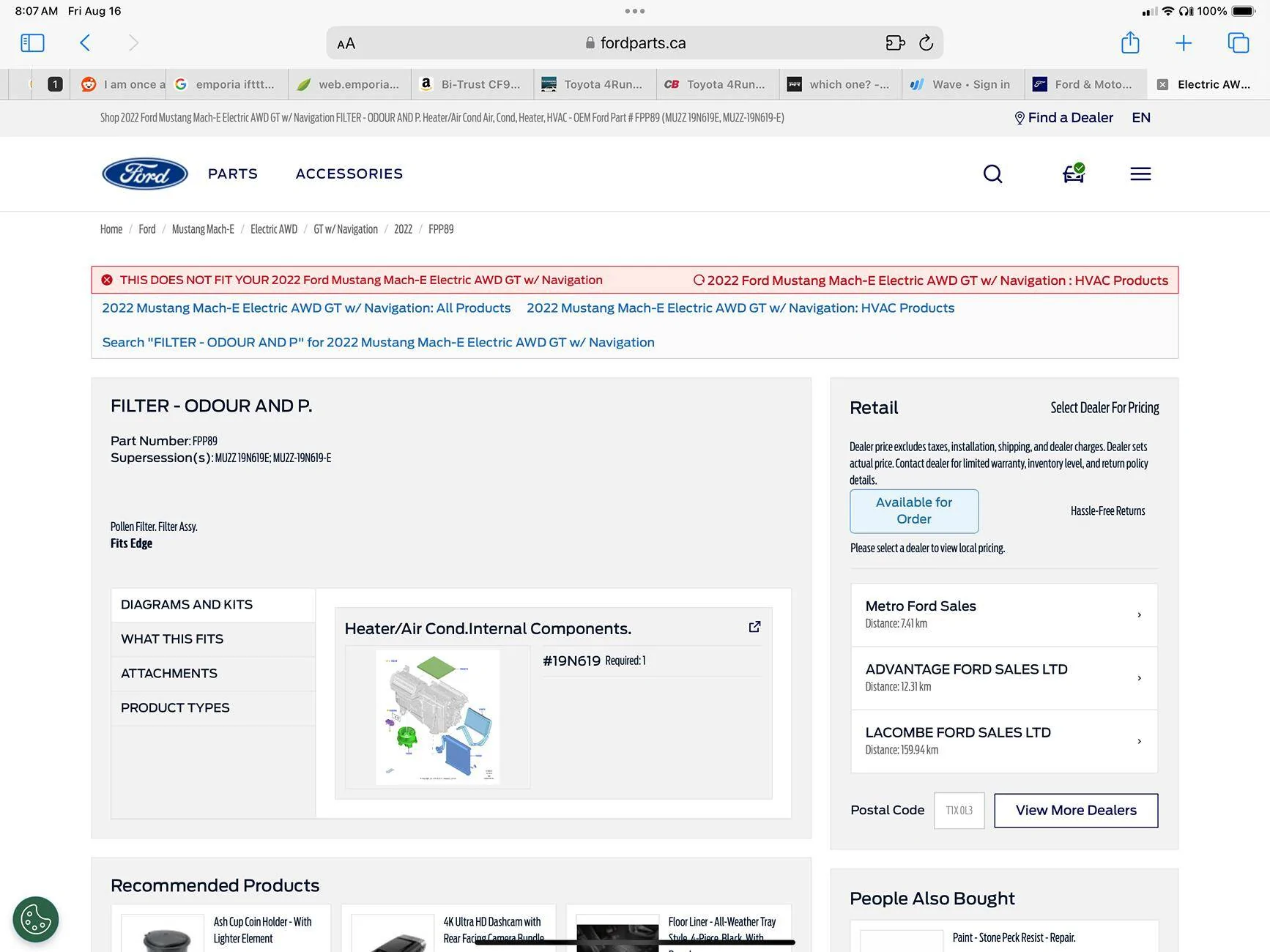Open extensions icon in address bar
1270x952 pixels.
coord(895,43)
